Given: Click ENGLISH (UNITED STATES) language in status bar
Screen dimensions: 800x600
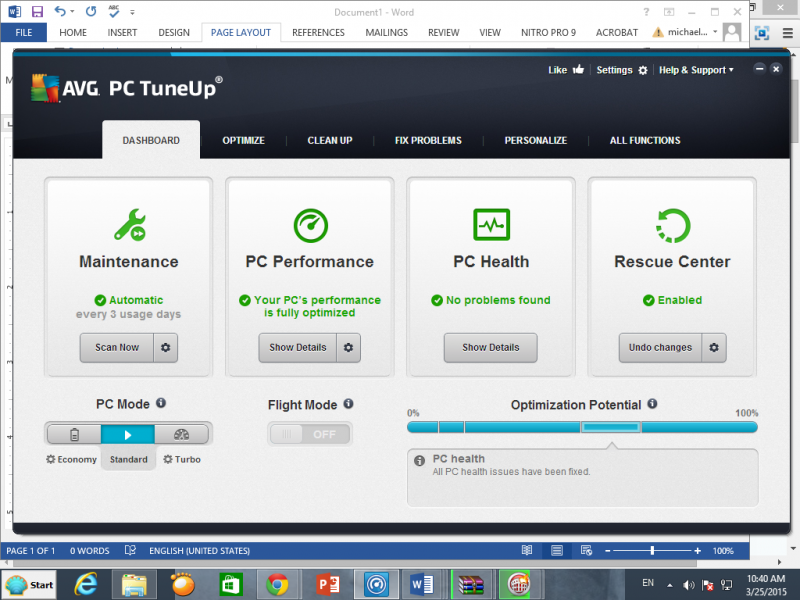Looking at the screenshot, I should (x=199, y=551).
